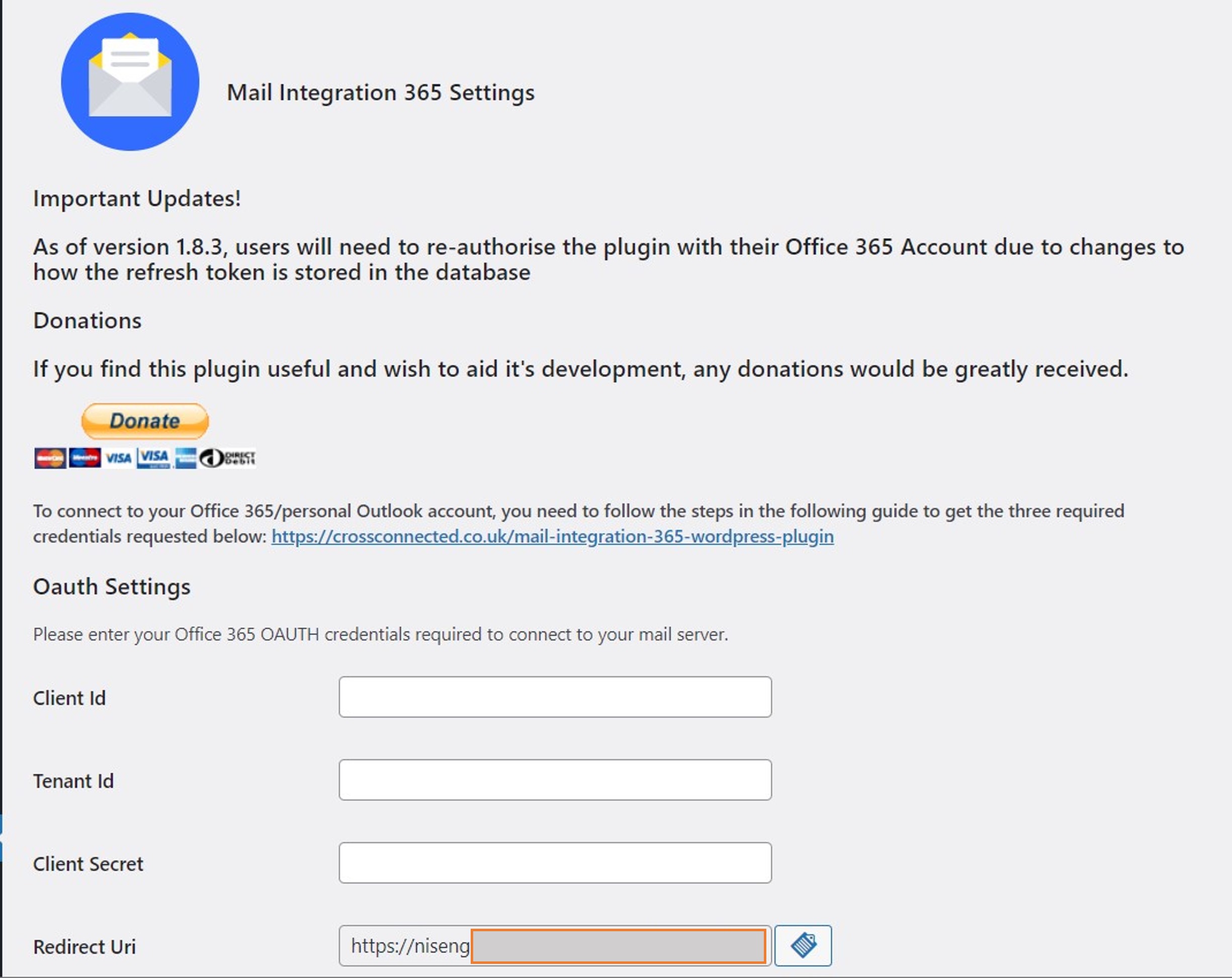
Task: Click the Important Updates! heading
Action: point(137,199)
